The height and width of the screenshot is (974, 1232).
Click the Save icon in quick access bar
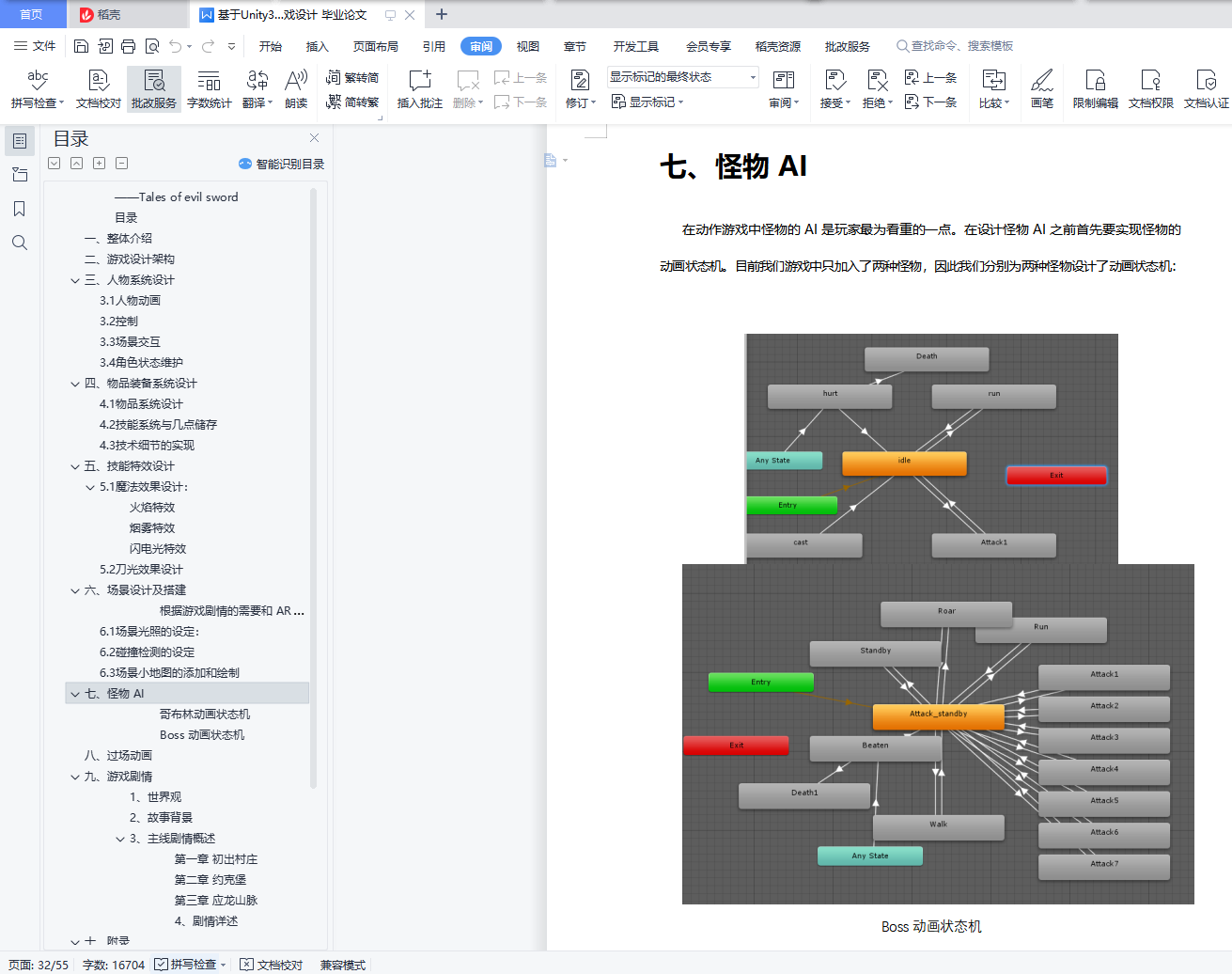coord(81,46)
